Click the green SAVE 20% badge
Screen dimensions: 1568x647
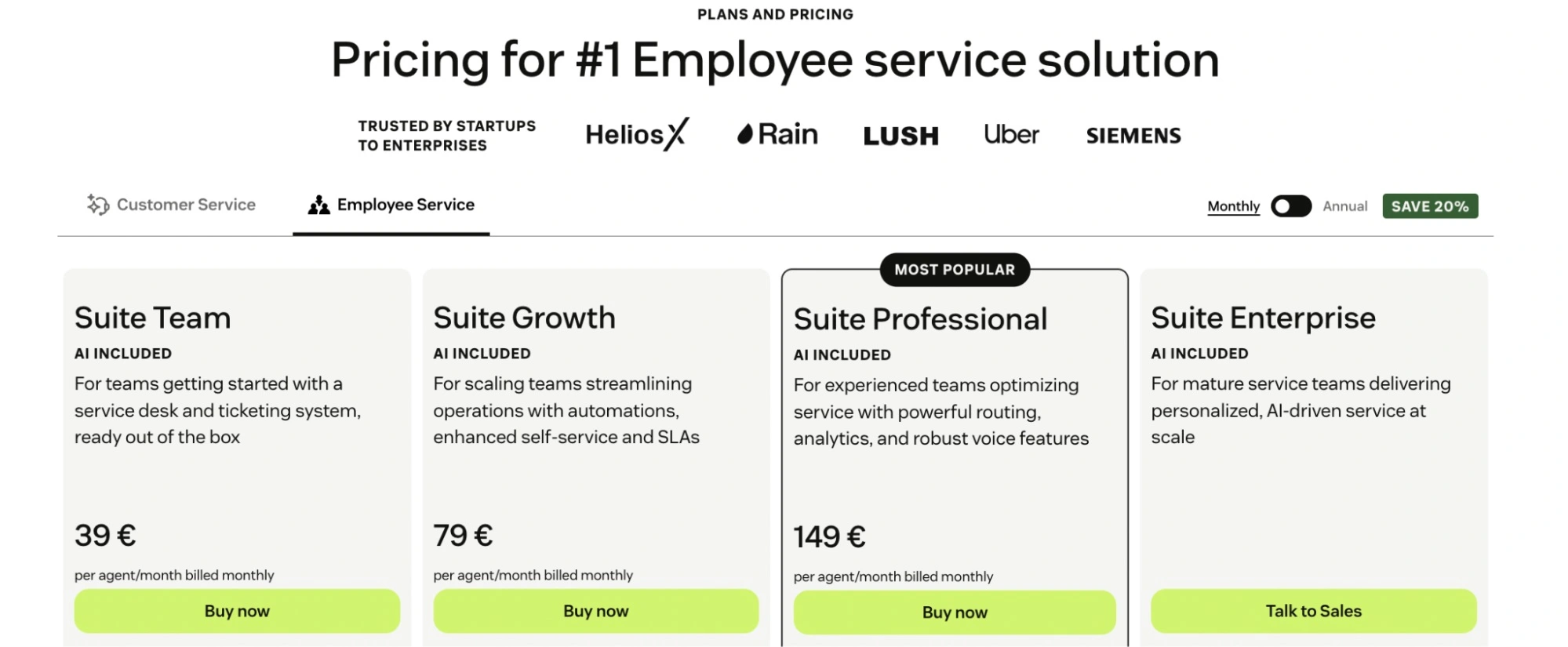coord(1430,205)
